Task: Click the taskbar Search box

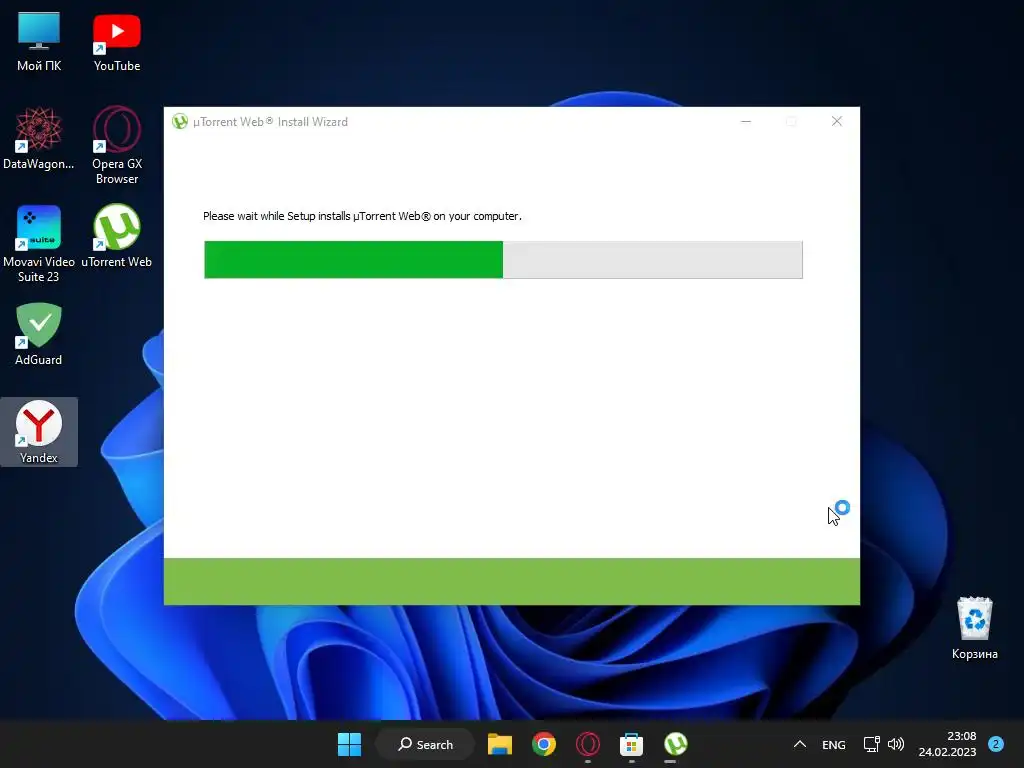Action: click(425, 744)
